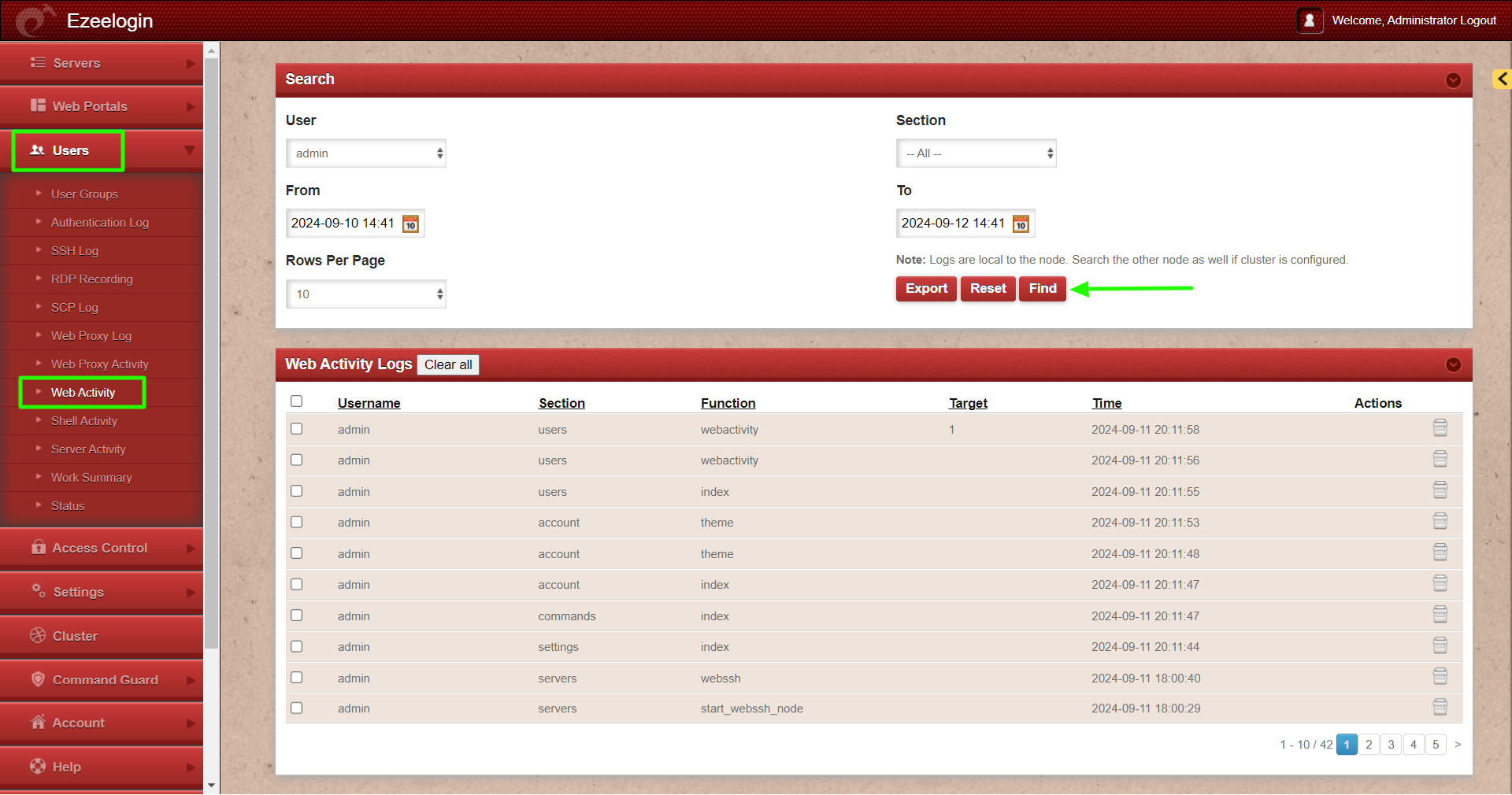Open the User dropdown showing admin
The image size is (1512, 795).
[x=366, y=153]
